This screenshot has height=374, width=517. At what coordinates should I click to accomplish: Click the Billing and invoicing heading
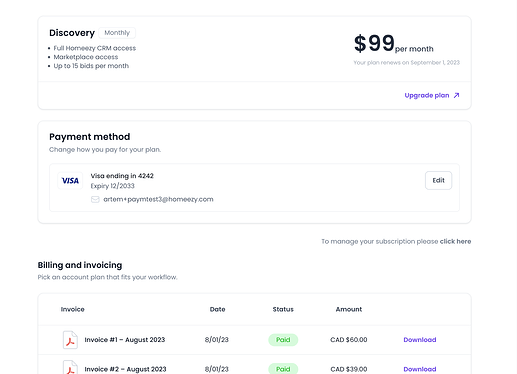[x=80, y=265]
